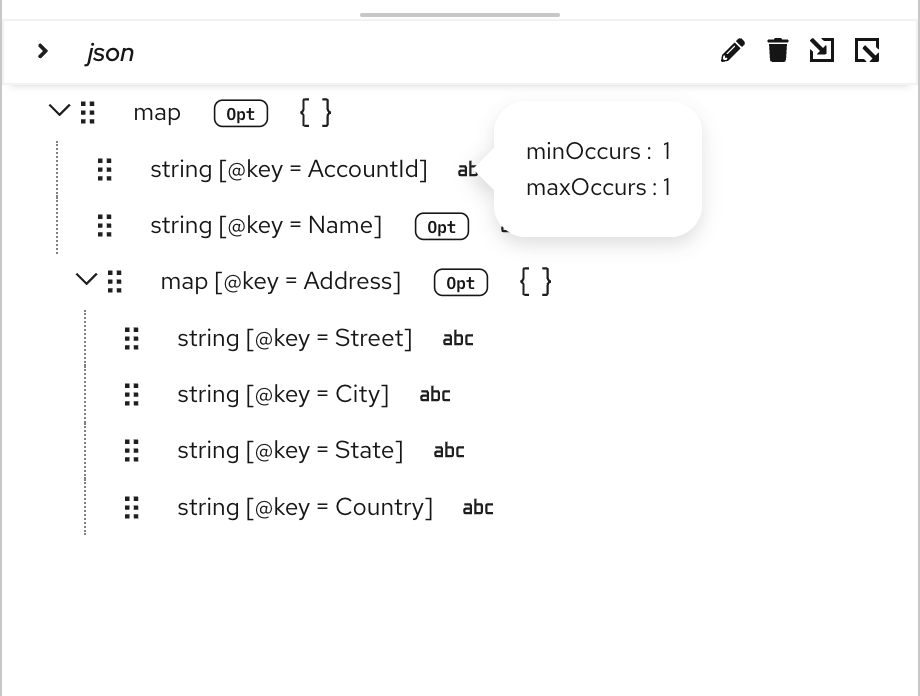Expand the json panel chevron
Viewport: 920px width, 696px height.
tap(43, 51)
